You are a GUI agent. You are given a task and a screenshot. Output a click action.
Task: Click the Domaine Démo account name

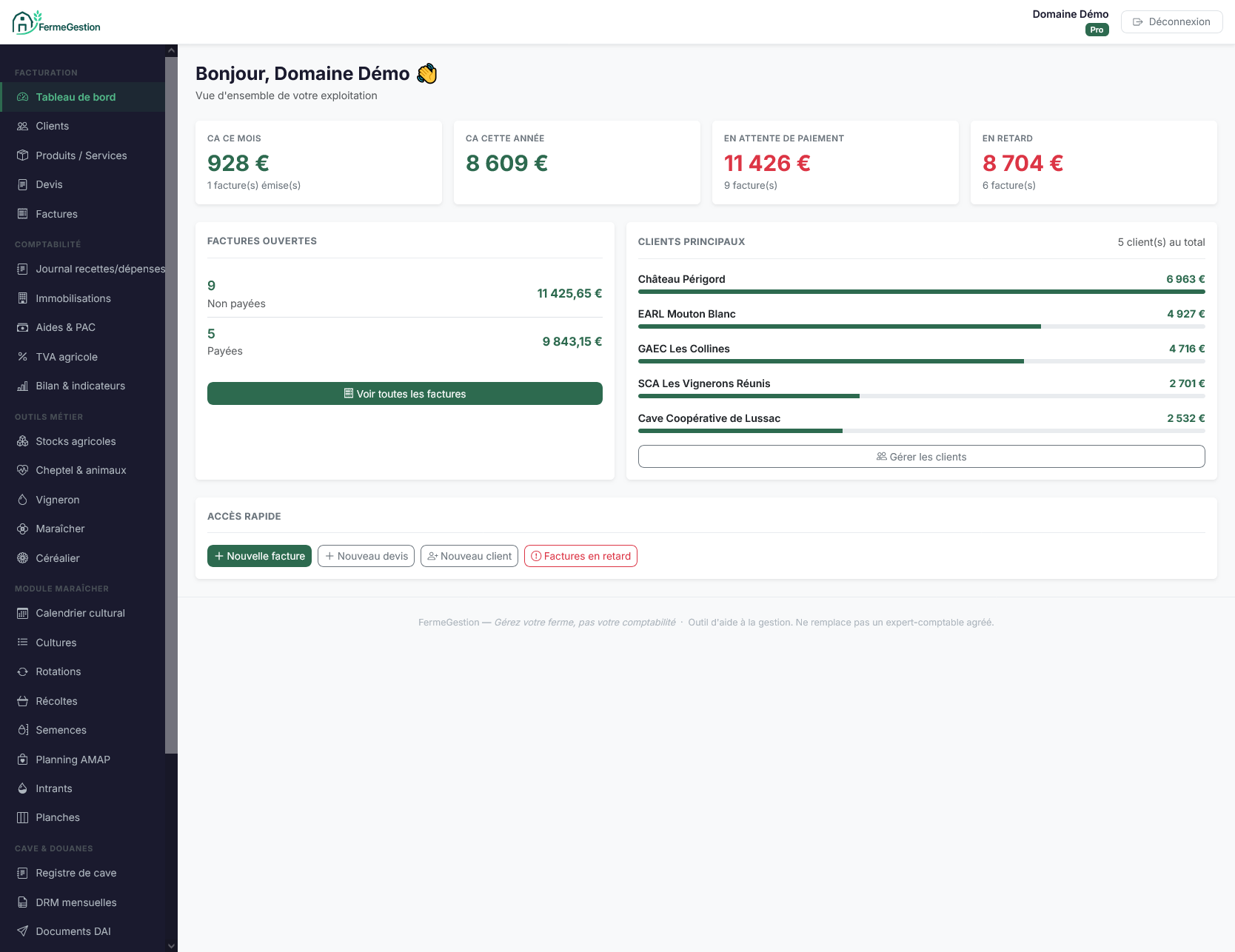tap(1071, 14)
